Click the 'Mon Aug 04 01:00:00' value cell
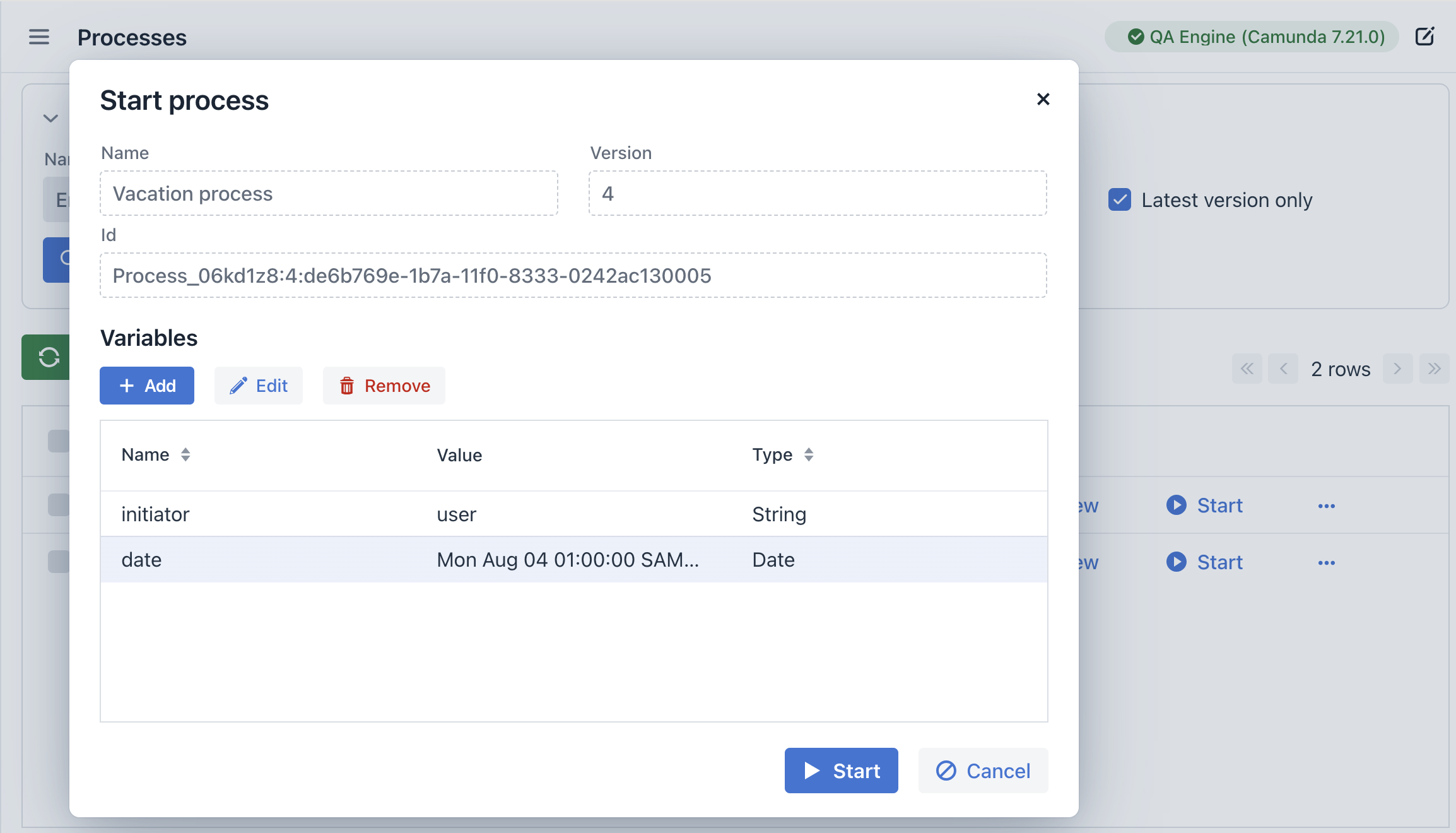Image resolution: width=1456 pixels, height=833 pixels. pyautogui.click(x=568, y=560)
